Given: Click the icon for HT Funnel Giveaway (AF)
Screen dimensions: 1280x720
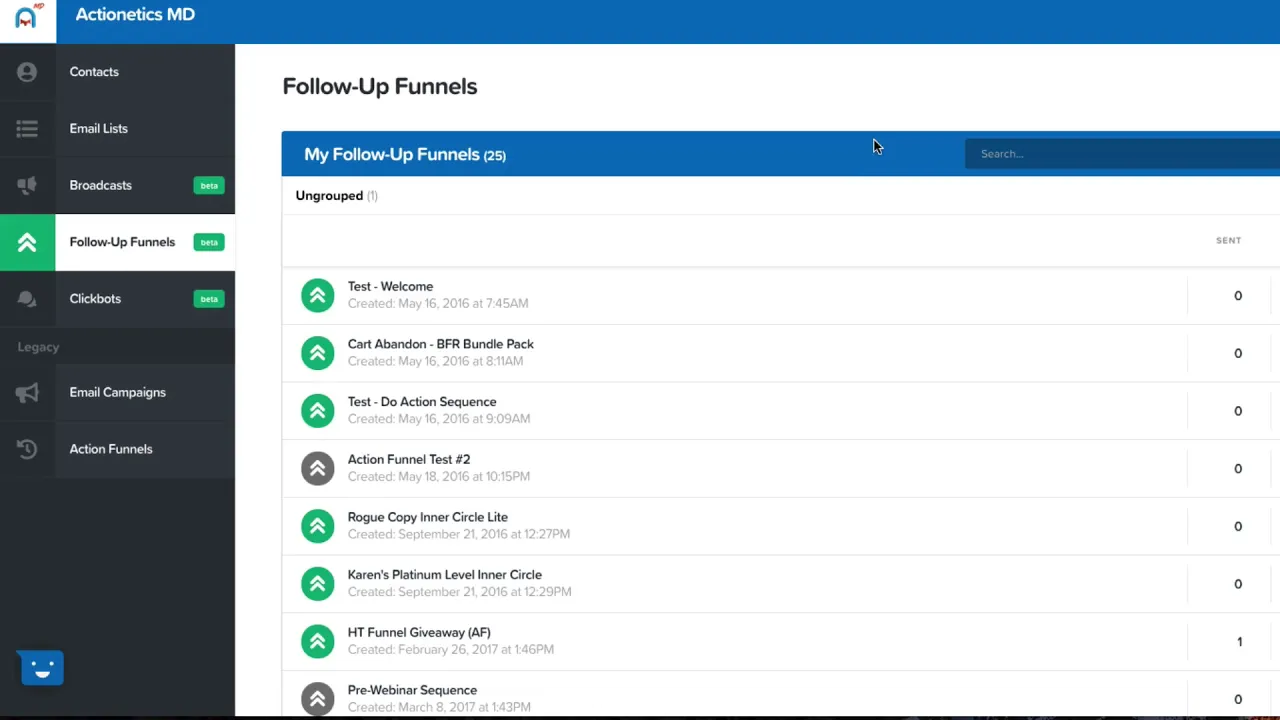Looking at the screenshot, I should click(318, 641).
